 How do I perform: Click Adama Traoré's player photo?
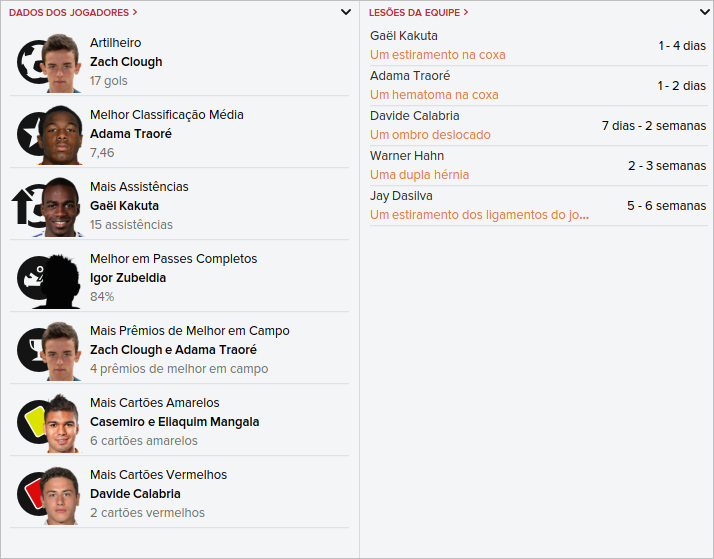tap(62, 135)
